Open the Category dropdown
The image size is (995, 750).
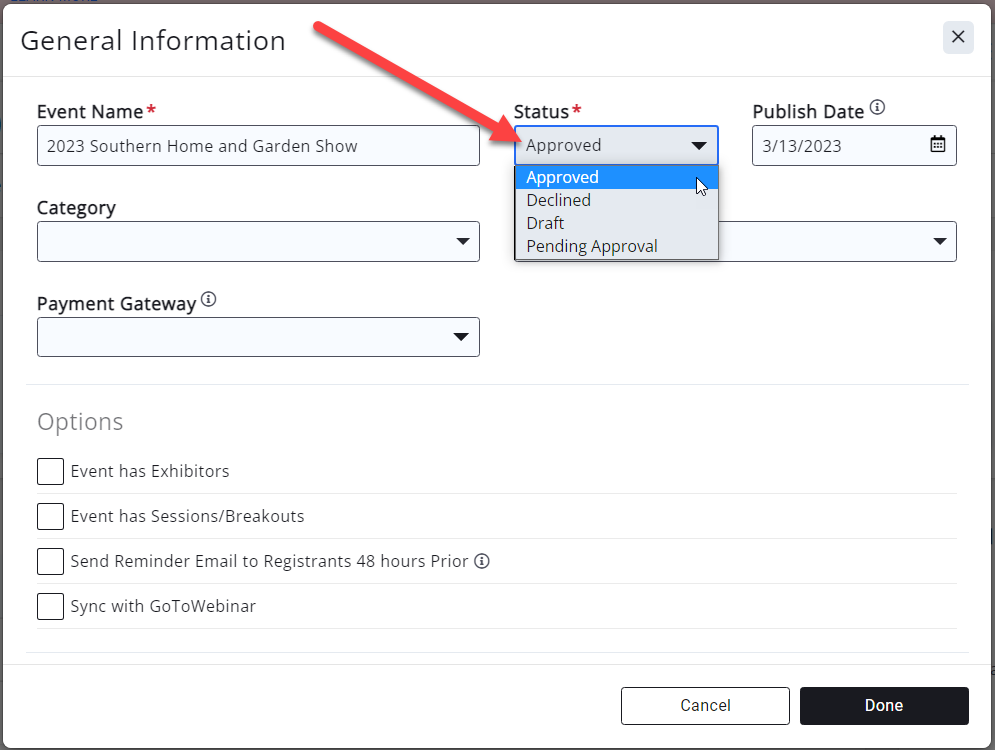[x=258, y=241]
